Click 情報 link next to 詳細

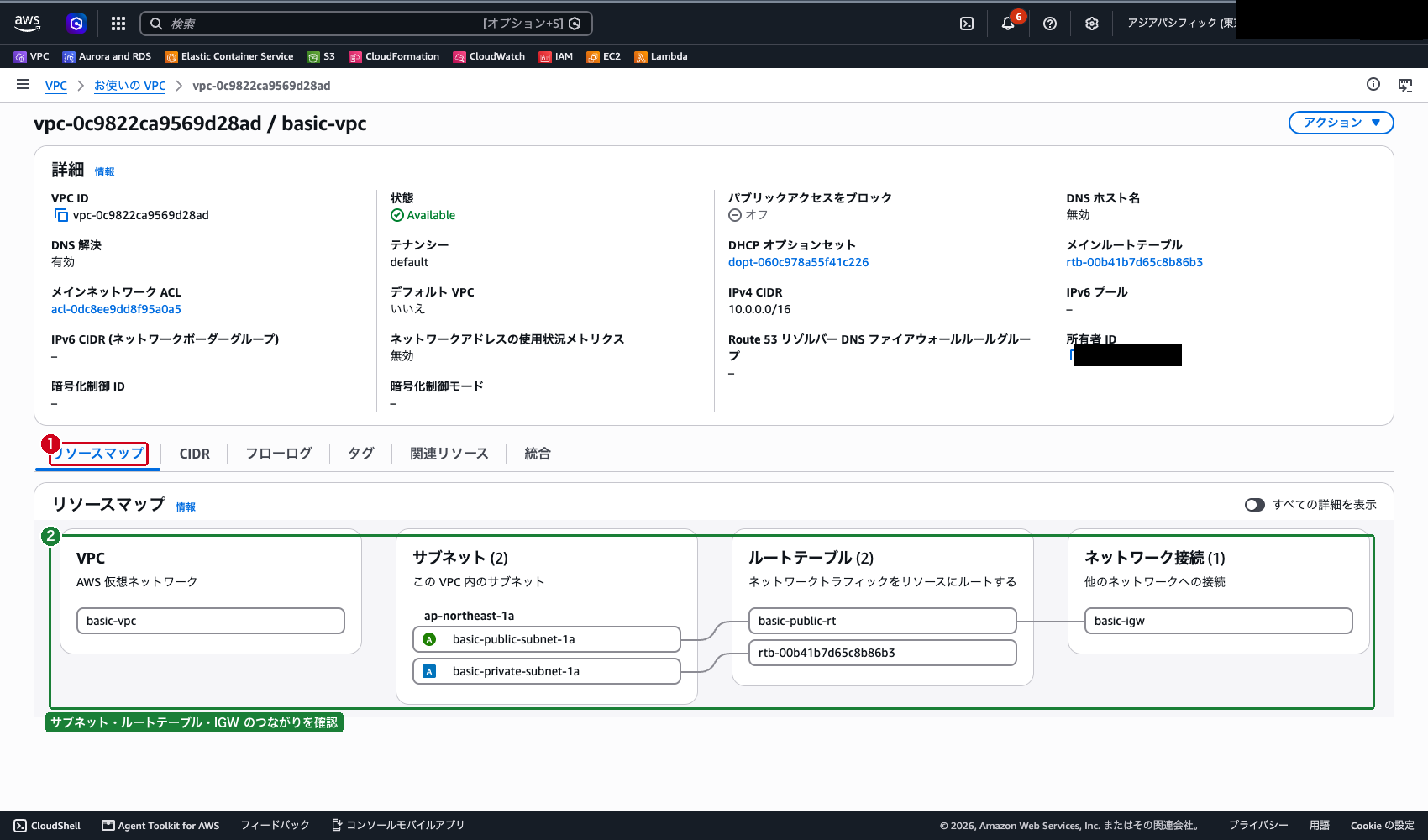(104, 171)
